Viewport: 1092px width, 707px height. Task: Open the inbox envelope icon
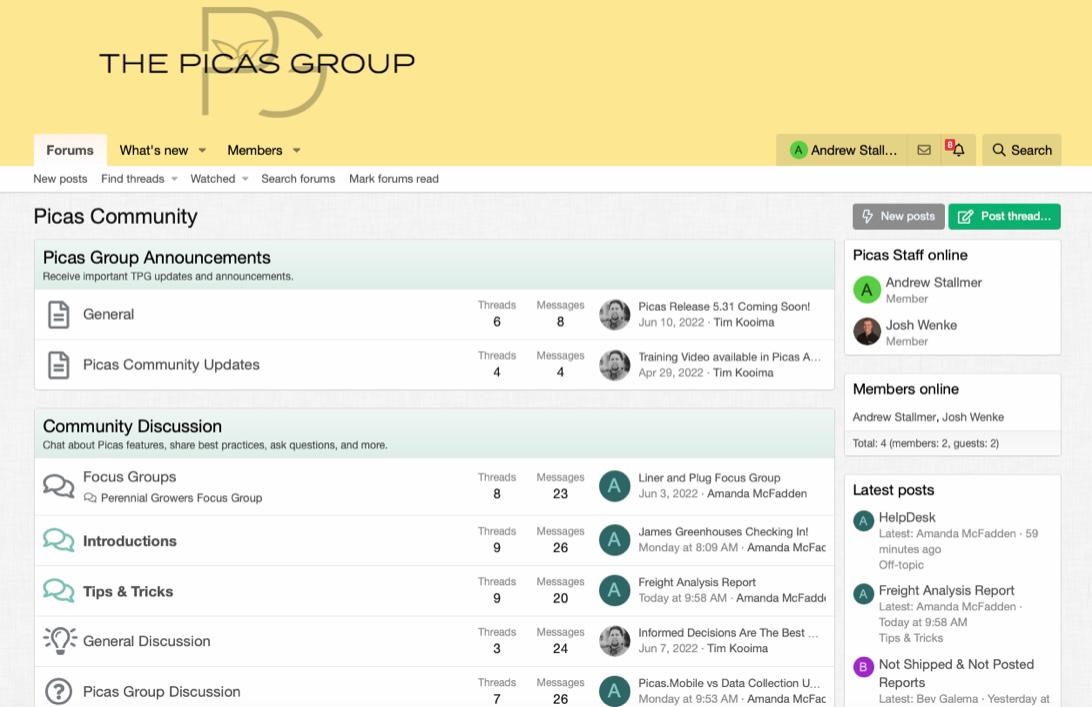[924, 150]
